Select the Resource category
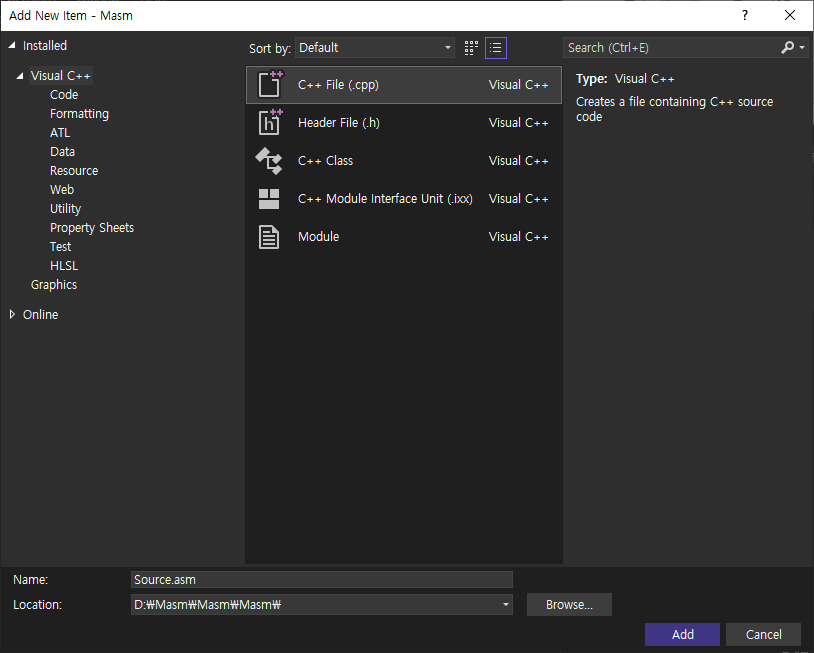This screenshot has height=653, width=814. point(74,171)
